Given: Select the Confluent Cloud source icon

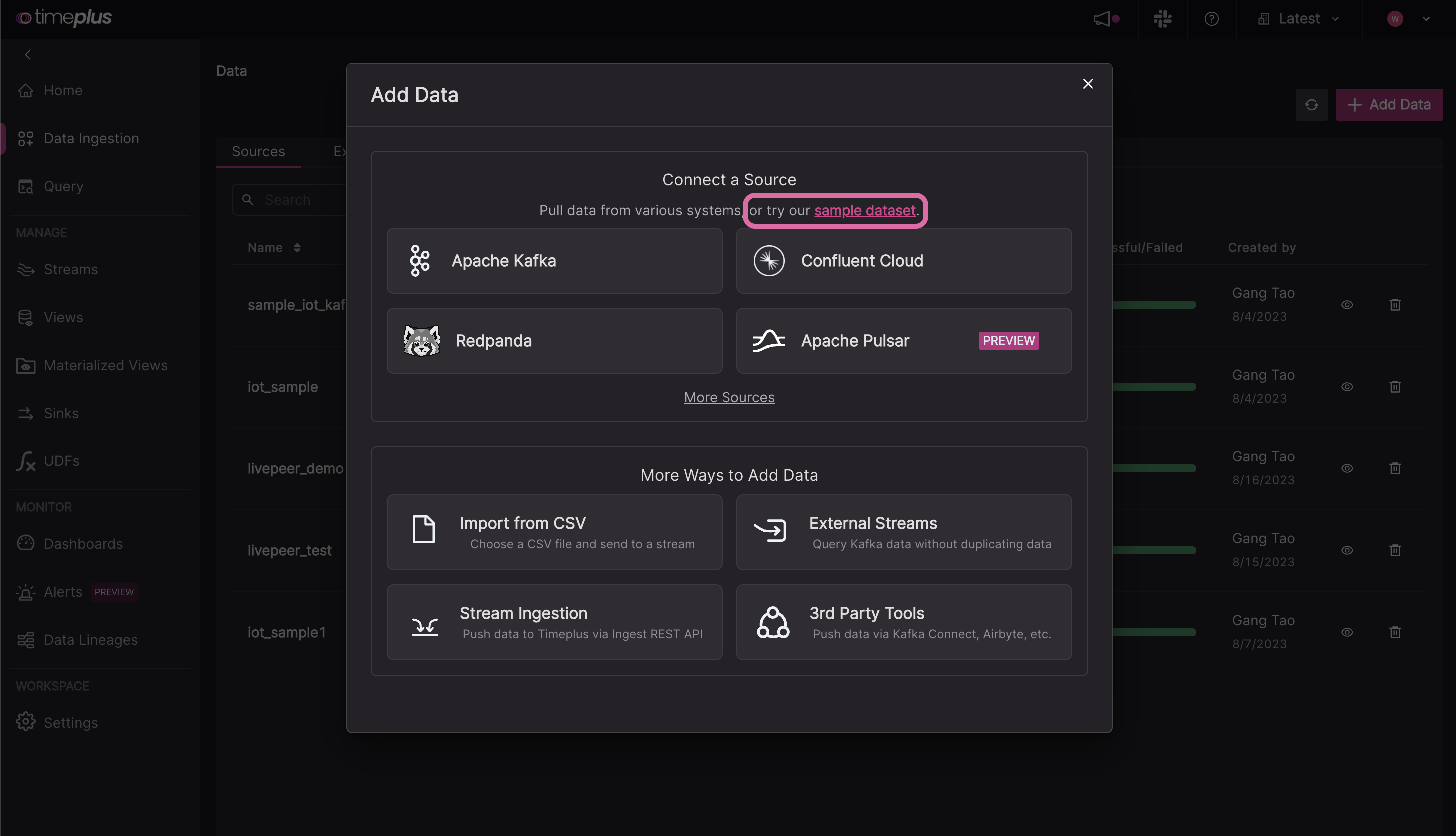Looking at the screenshot, I should tap(769, 260).
